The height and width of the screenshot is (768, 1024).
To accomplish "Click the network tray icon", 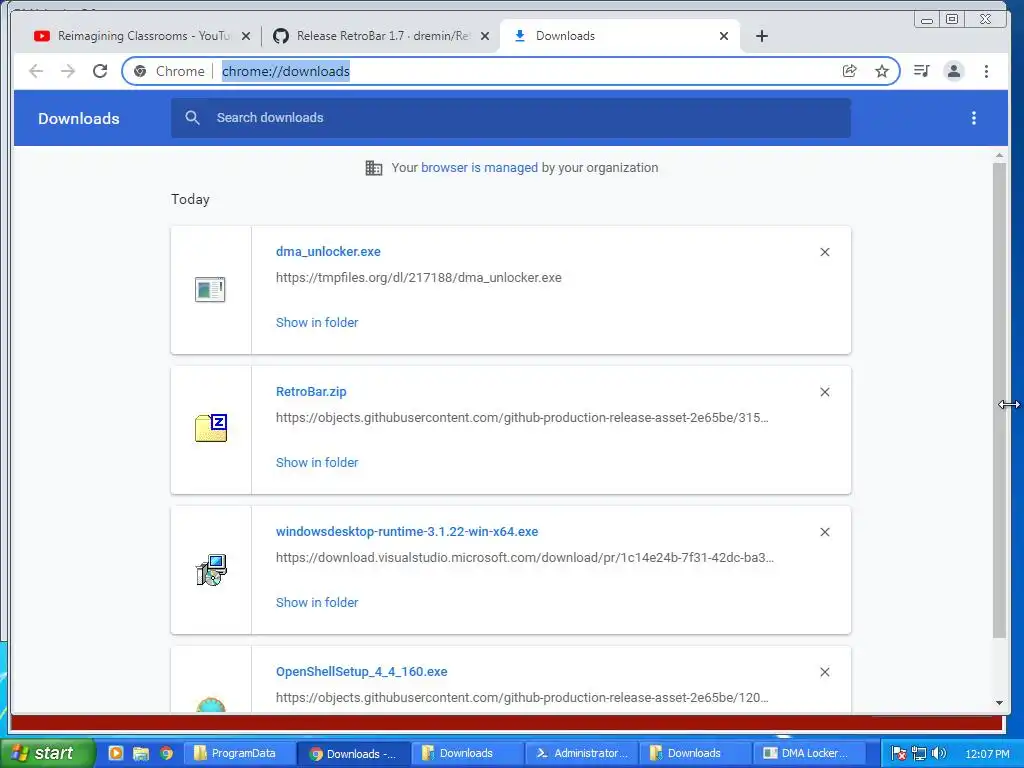I will tap(919, 753).
